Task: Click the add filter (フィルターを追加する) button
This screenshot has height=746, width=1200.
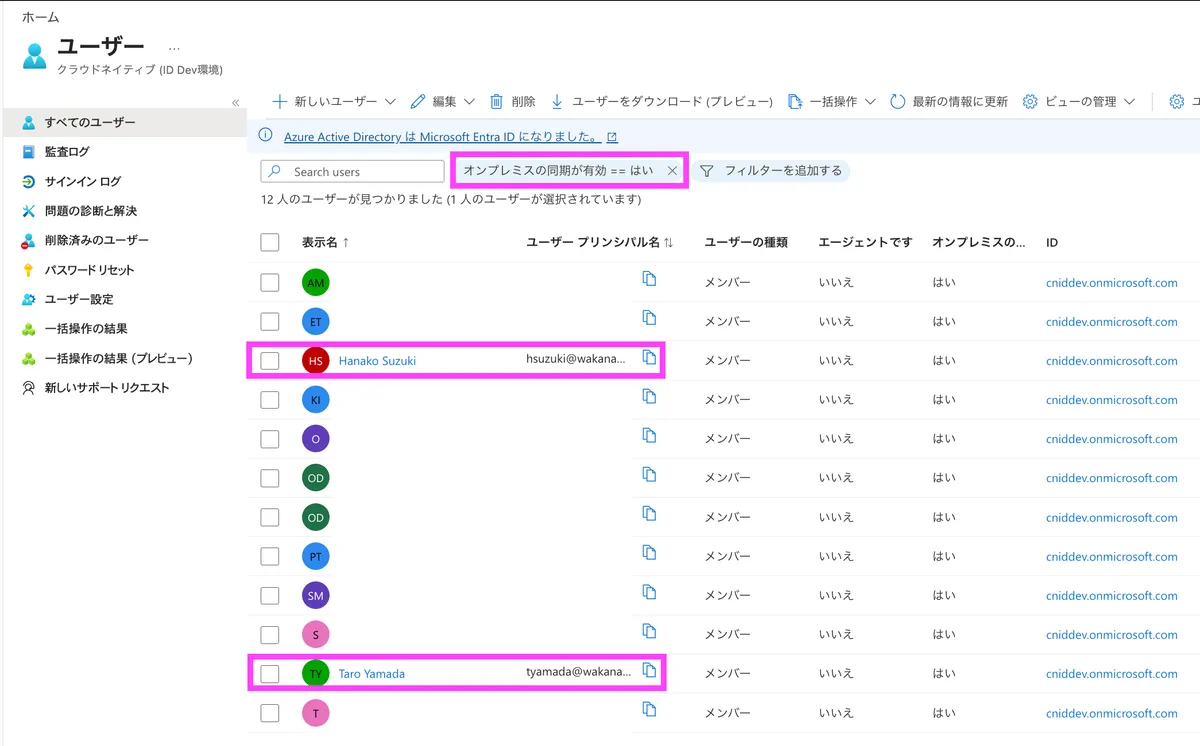Action: click(771, 171)
